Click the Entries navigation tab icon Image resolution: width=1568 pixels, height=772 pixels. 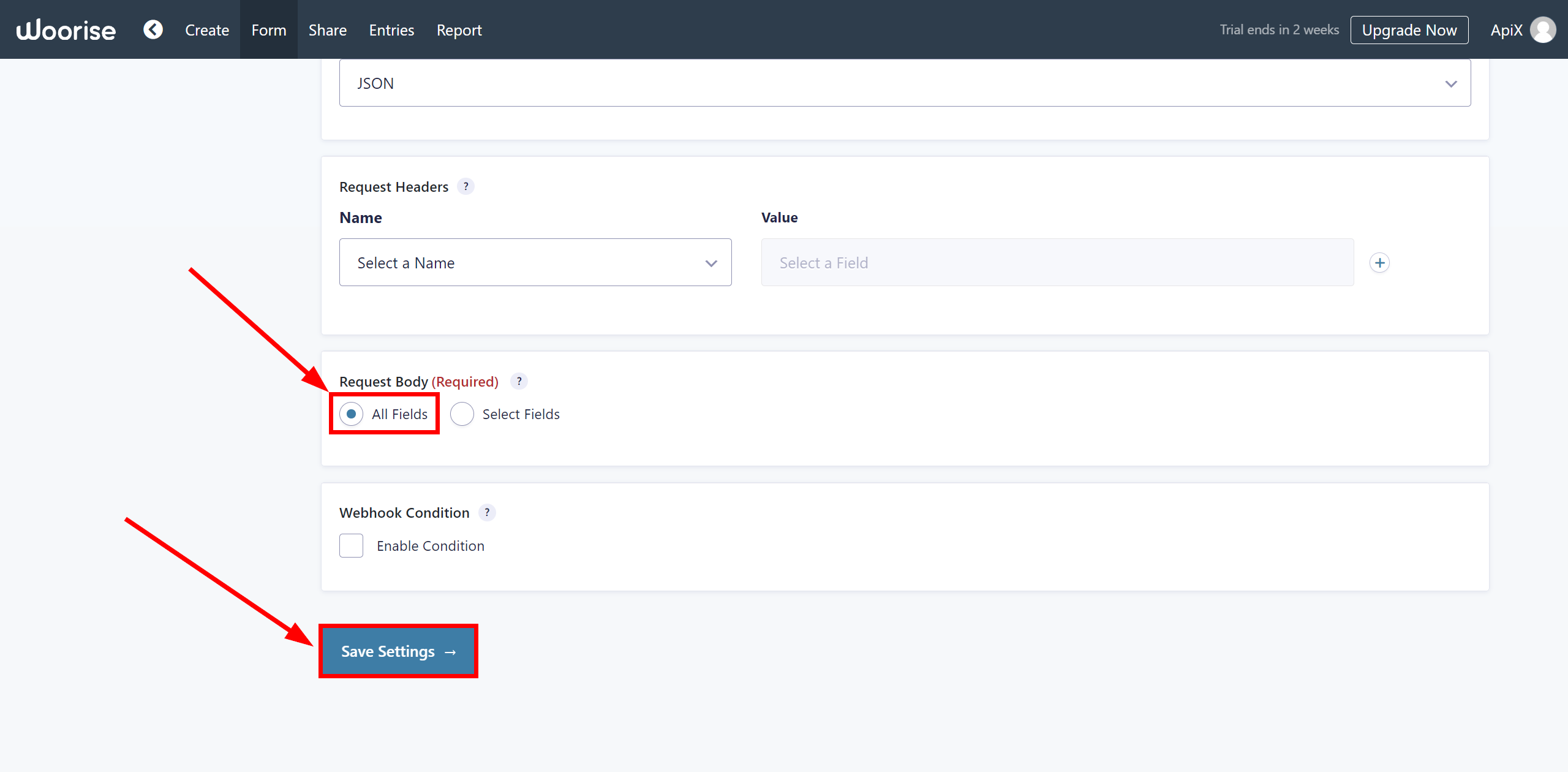coord(390,29)
